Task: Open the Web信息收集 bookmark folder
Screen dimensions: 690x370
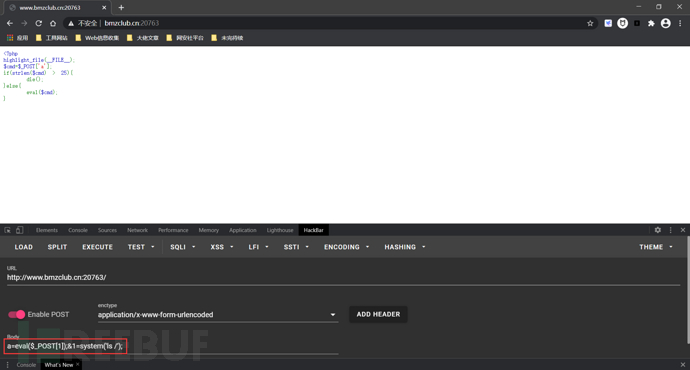Action: pos(97,38)
